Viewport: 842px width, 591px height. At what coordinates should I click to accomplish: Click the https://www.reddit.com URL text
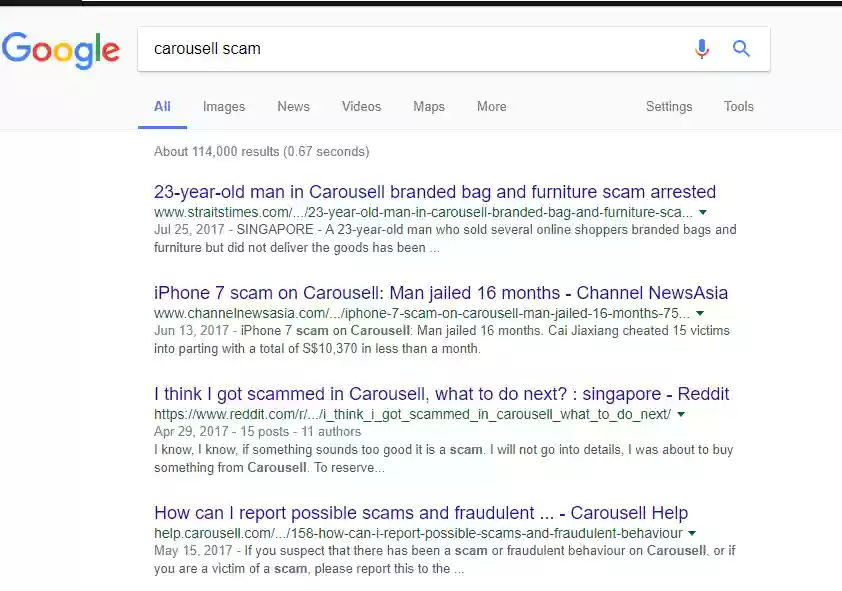(x=412, y=414)
